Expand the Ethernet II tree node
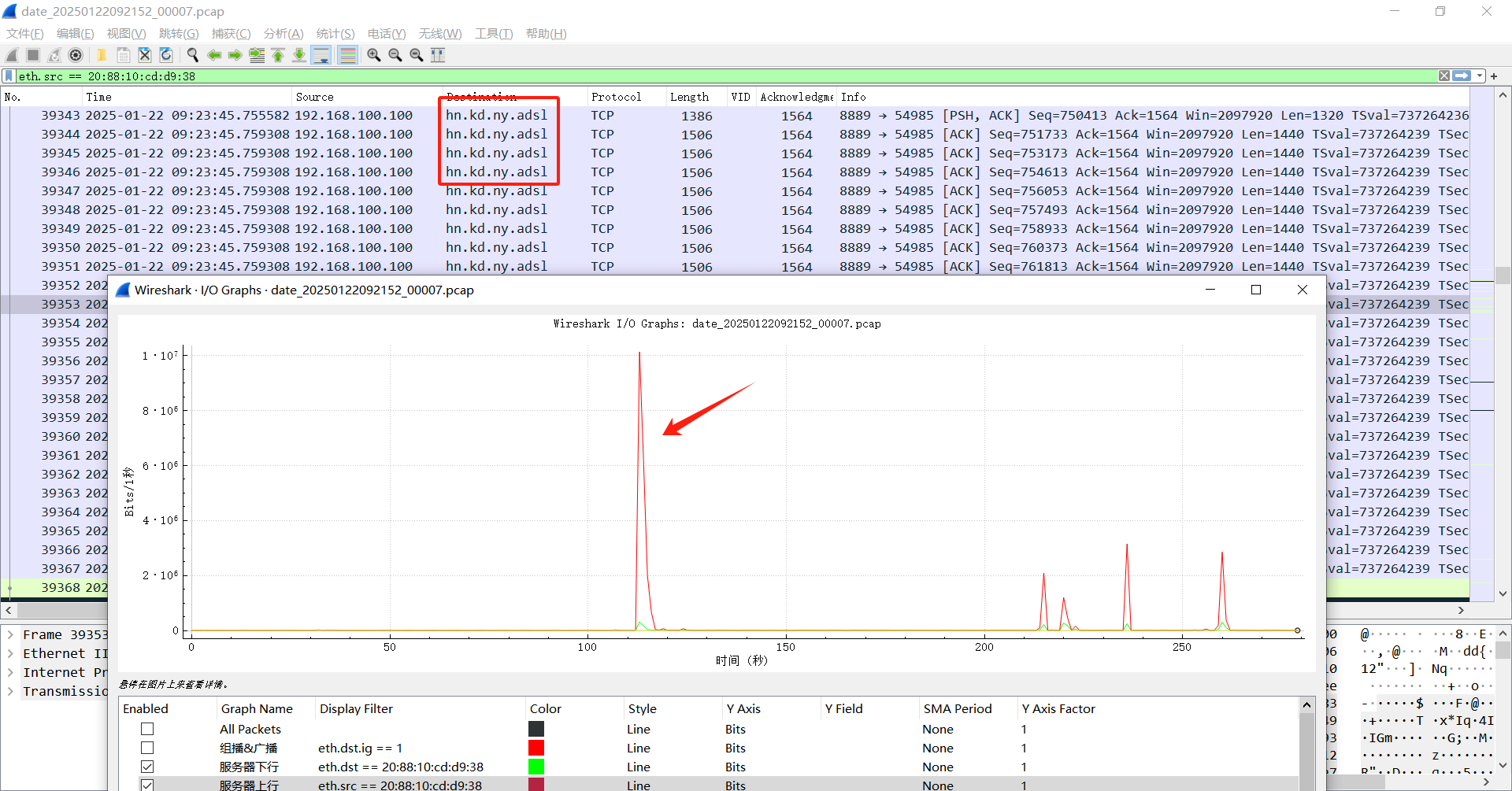The height and width of the screenshot is (791, 1512). 10,654
